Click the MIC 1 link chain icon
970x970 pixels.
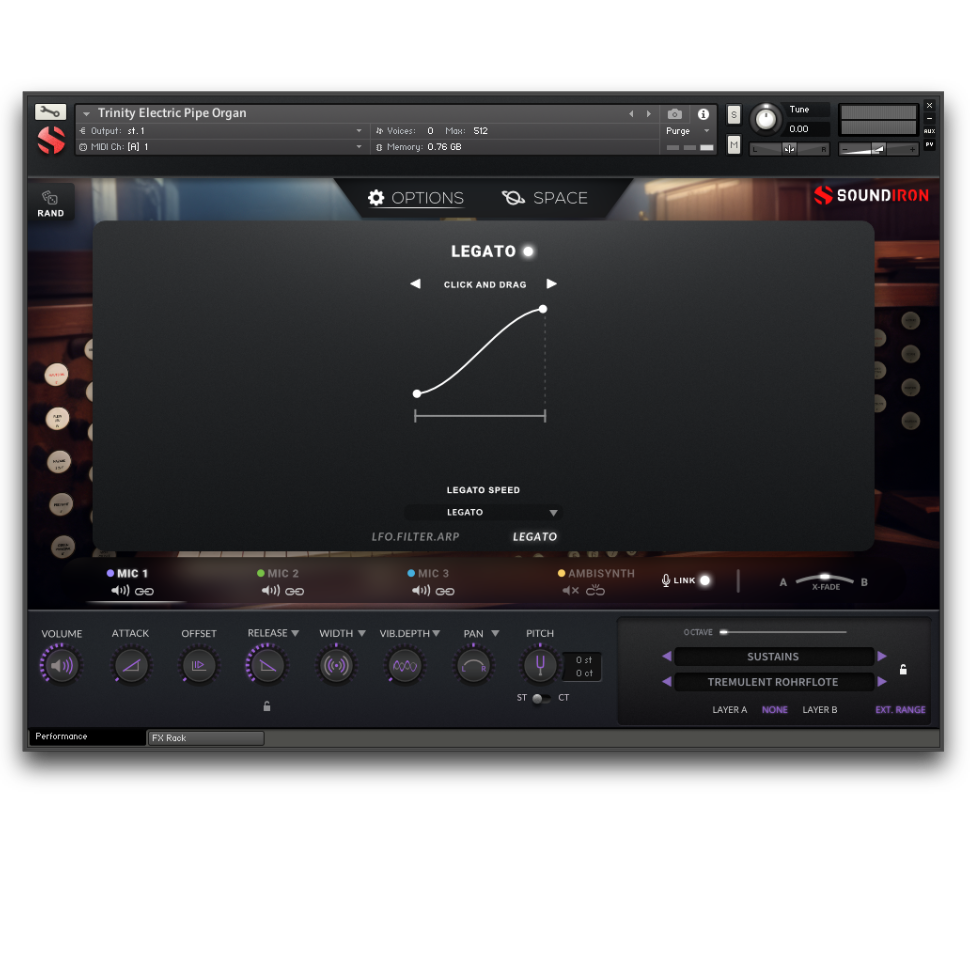[144, 591]
